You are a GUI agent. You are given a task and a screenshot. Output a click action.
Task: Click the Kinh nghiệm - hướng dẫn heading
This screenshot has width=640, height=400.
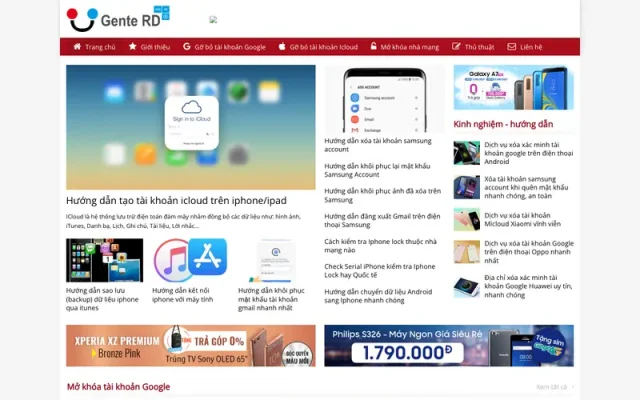[503, 124]
